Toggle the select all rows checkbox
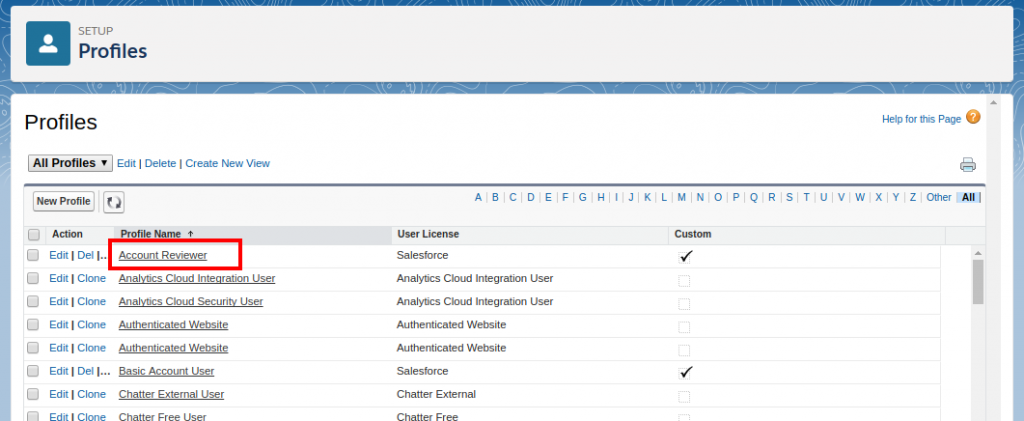Image resolution: width=1024 pixels, height=421 pixels. (34, 235)
